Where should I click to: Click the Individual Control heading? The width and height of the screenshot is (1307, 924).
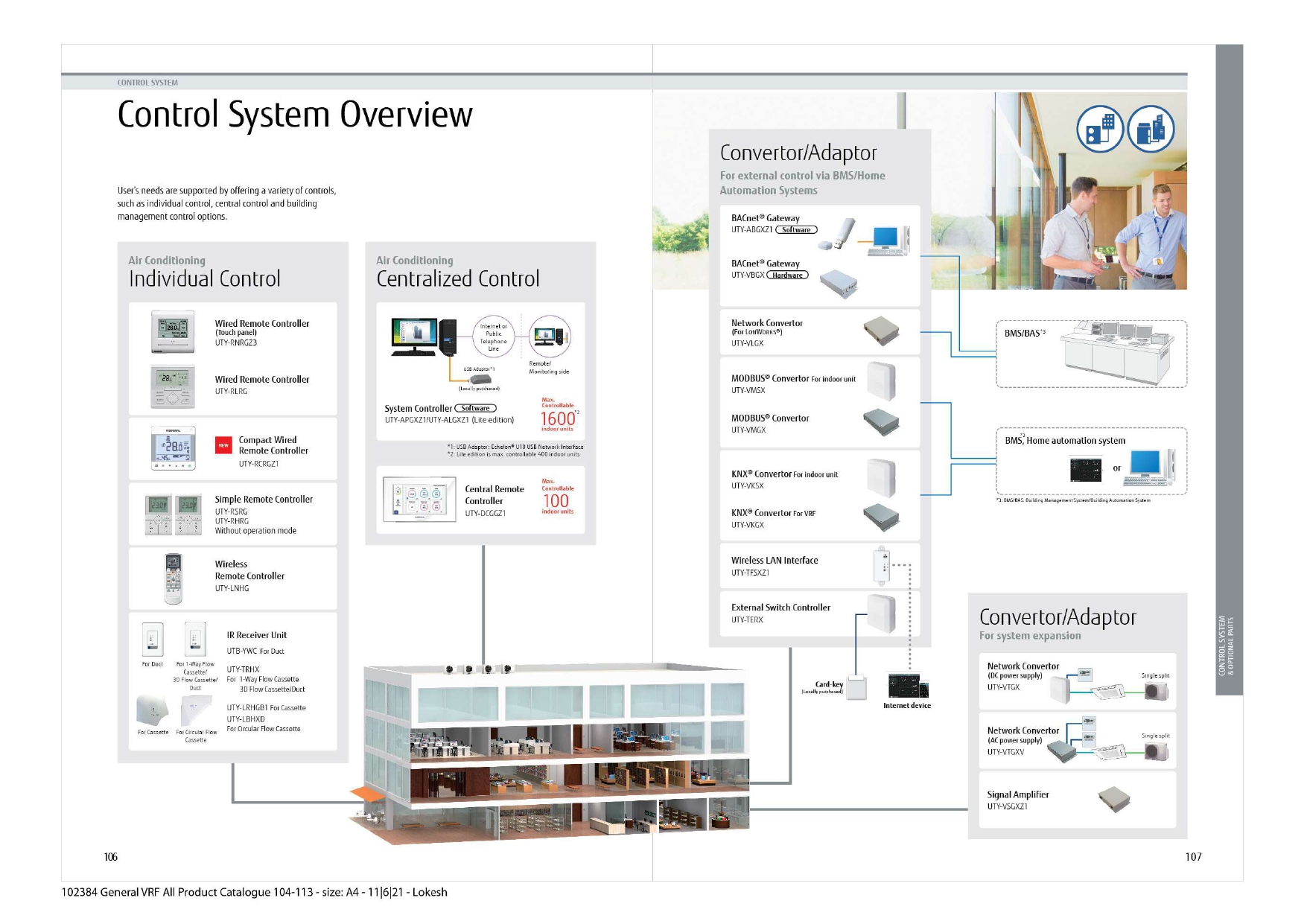pyautogui.click(x=204, y=278)
